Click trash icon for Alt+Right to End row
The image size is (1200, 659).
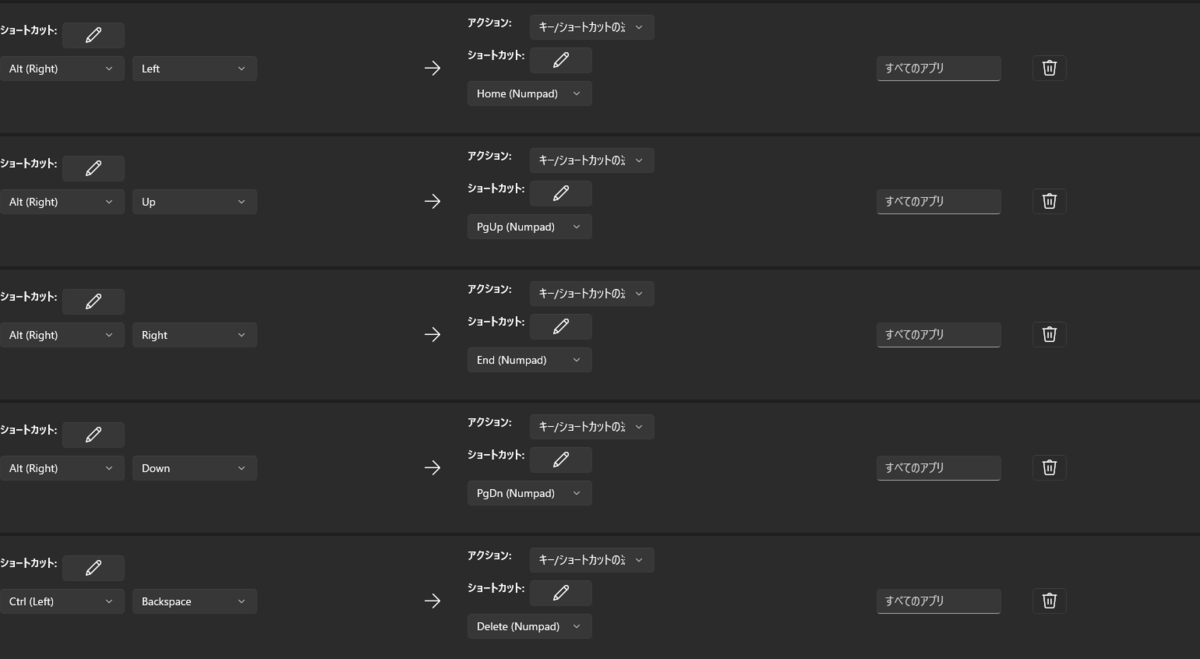click(x=1049, y=334)
